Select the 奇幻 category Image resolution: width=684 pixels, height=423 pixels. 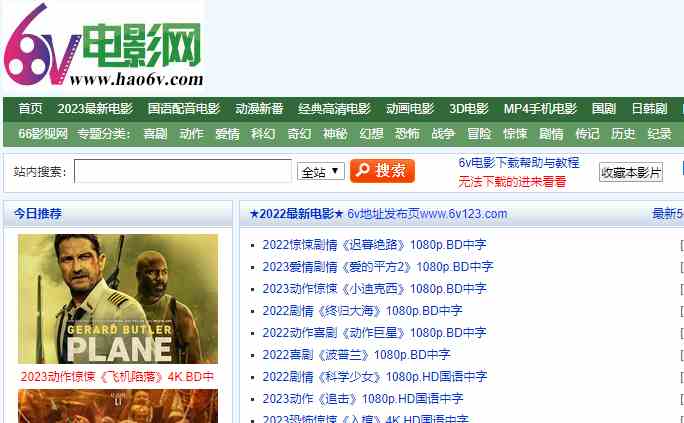click(x=299, y=133)
